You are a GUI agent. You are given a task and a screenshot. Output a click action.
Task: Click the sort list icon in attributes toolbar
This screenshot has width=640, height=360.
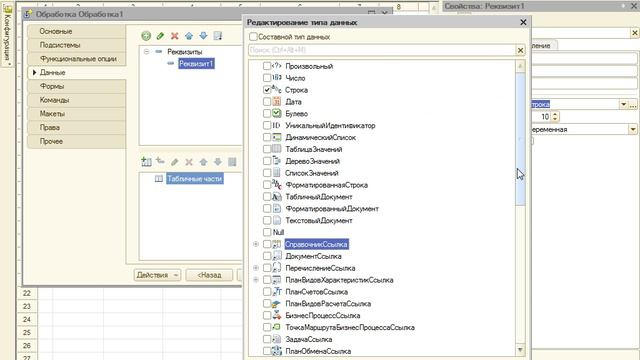218,36
